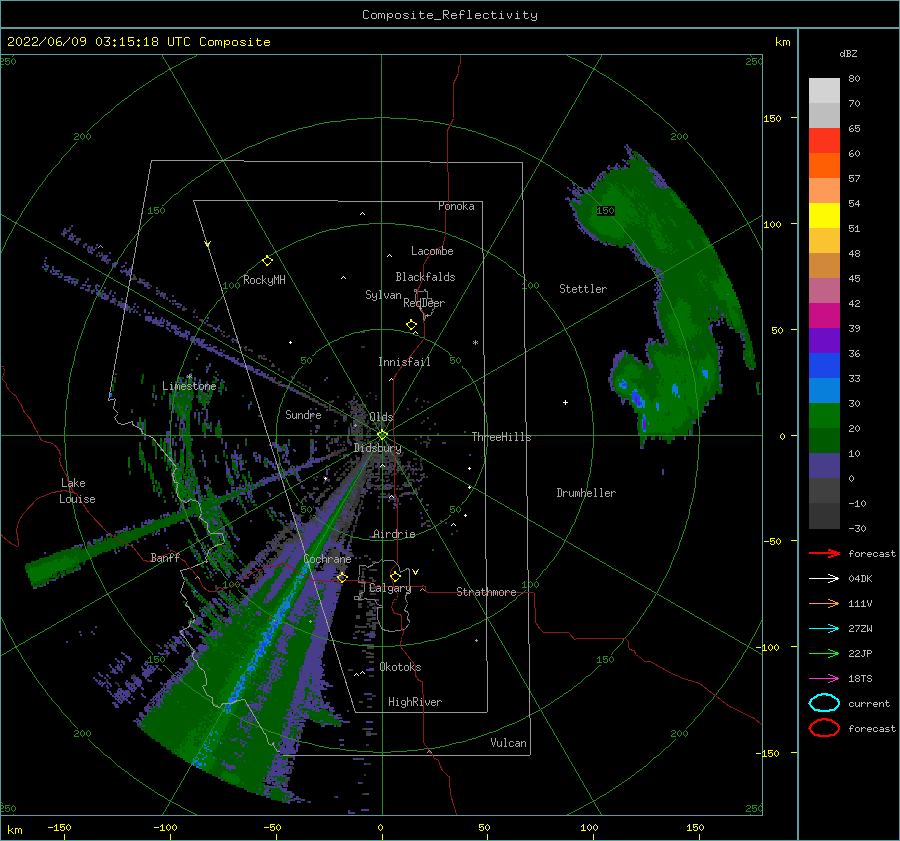Click the red 60-65 dBZ color swatch
900x841 pixels.
tap(824, 140)
